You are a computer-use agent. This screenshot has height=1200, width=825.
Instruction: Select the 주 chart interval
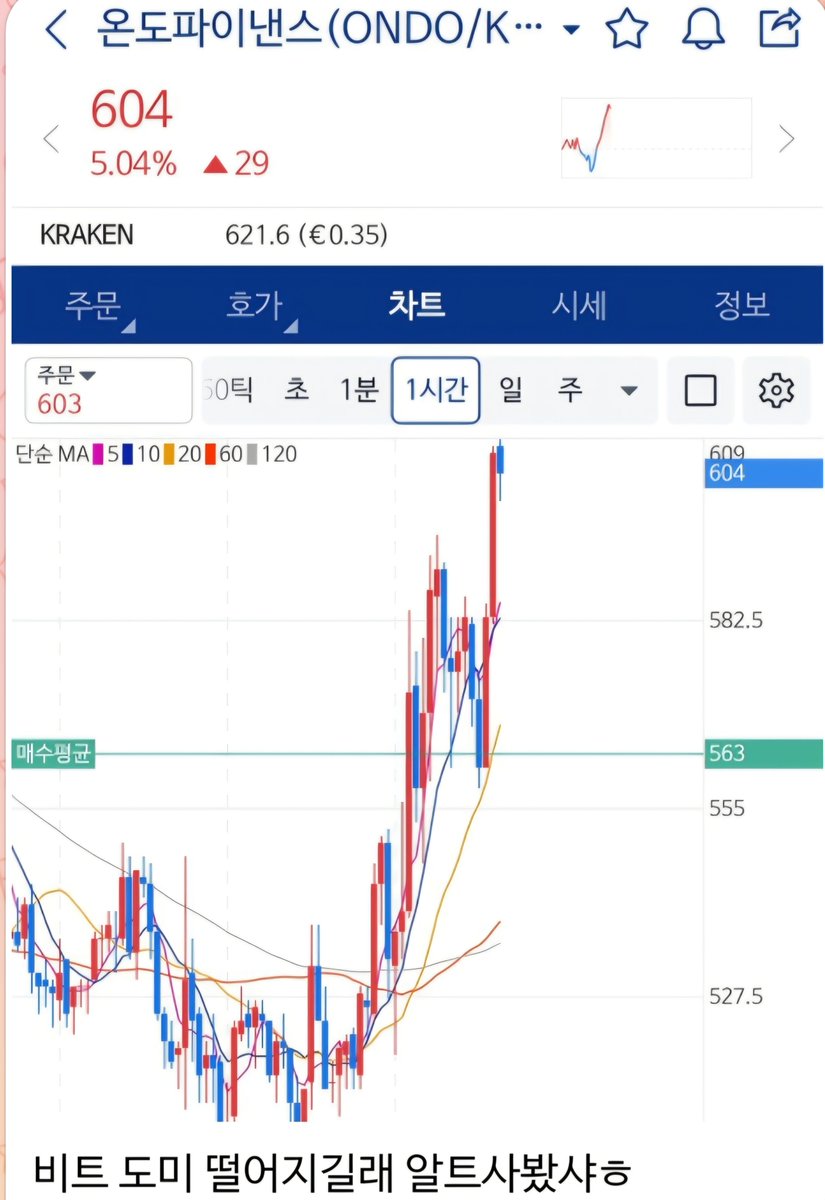(570, 390)
